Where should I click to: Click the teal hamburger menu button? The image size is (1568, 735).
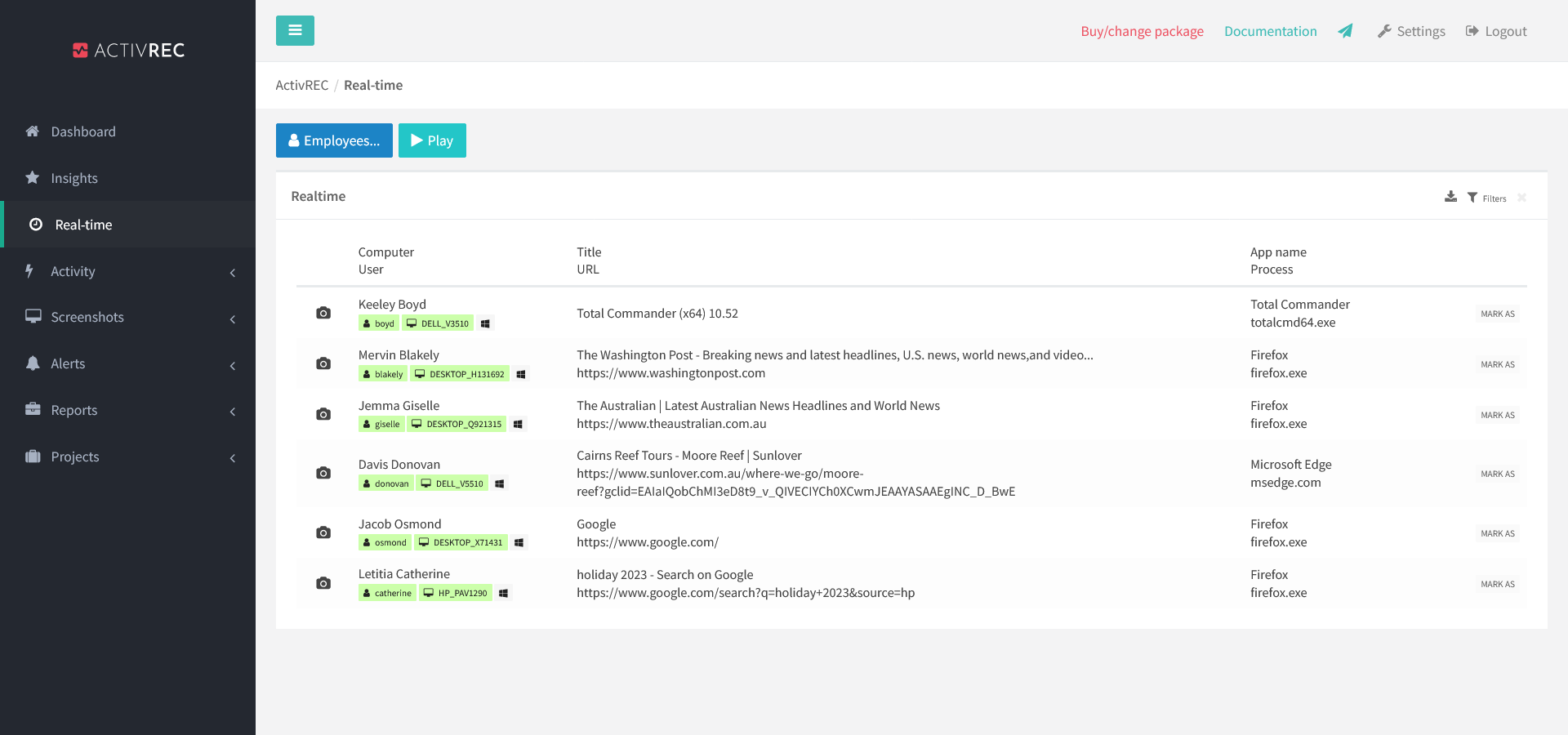point(295,30)
